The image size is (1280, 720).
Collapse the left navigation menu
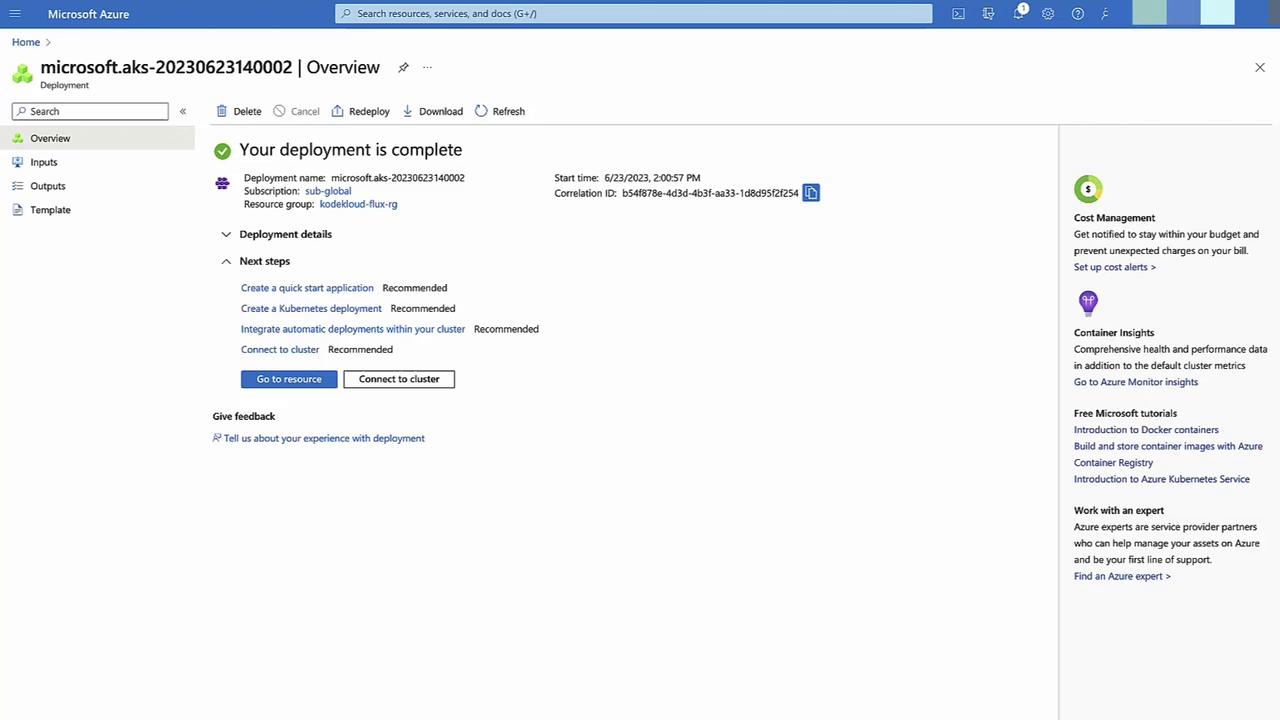click(183, 111)
